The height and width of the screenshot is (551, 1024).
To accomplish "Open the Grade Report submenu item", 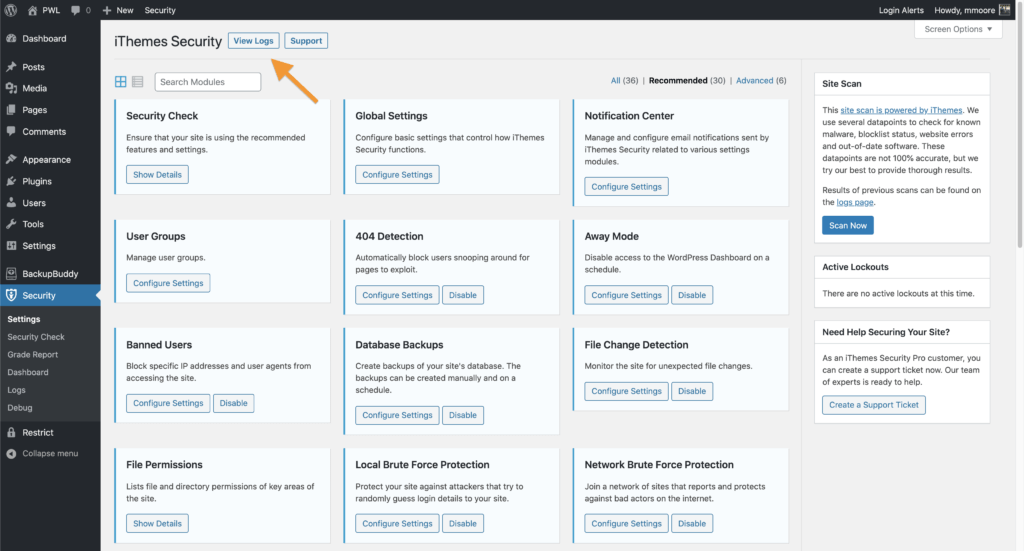I will [x=33, y=354].
